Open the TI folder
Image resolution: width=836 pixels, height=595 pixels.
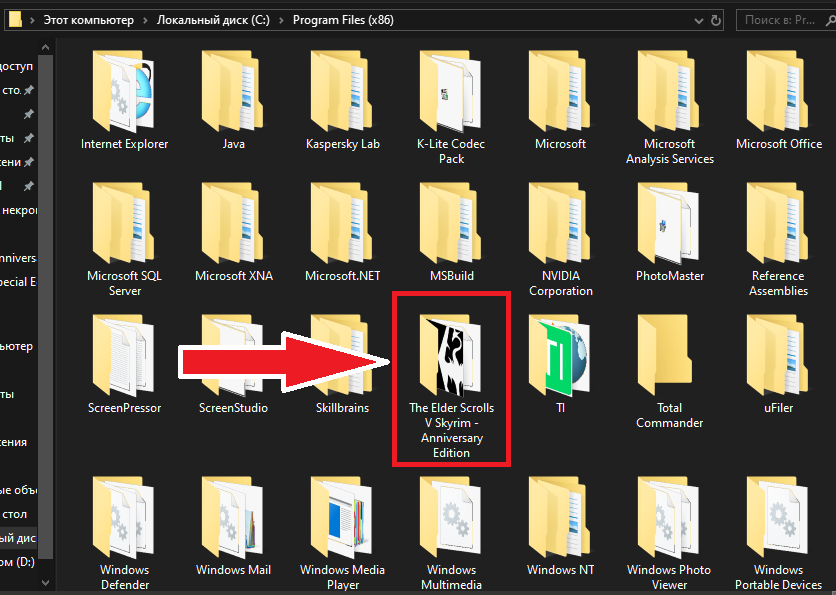pyautogui.click(x=560, y=365)
